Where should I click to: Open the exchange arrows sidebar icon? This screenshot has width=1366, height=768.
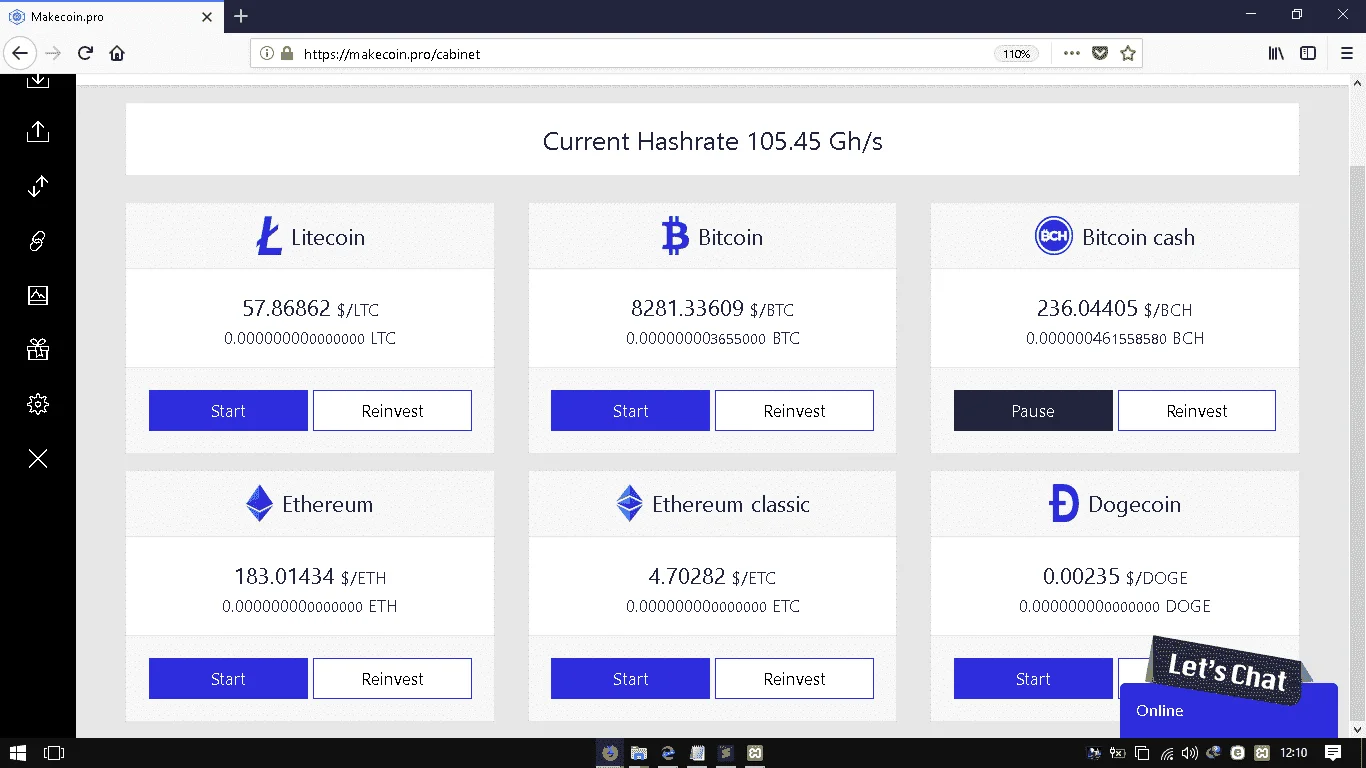click(38, 186)
